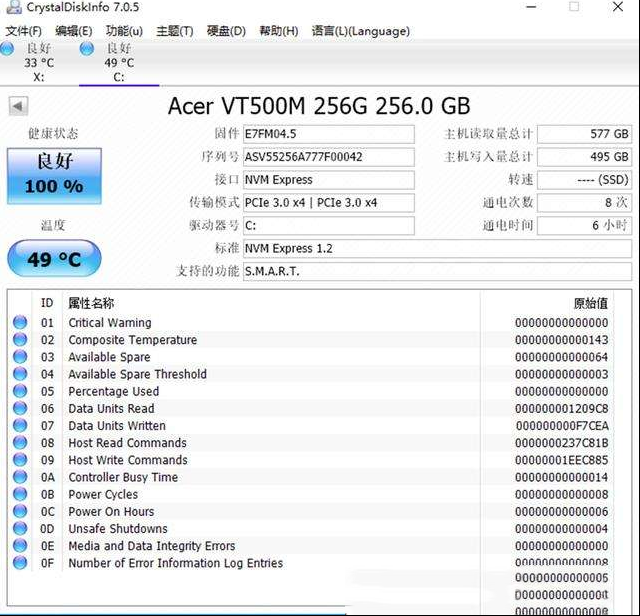Click the status icon for Power Cycles

[20, 494]
